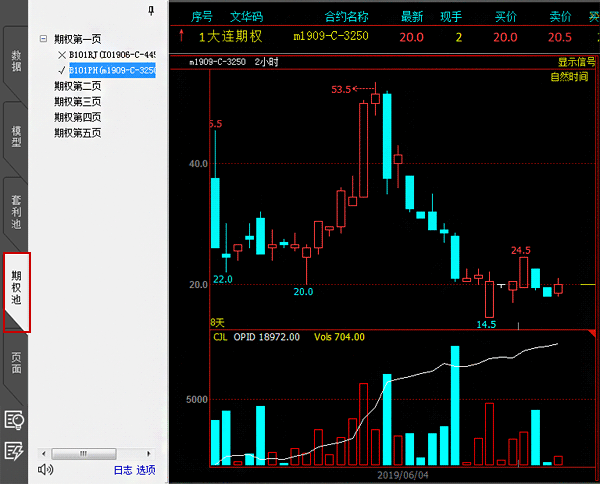The image size is (600, 484).
Task: Click contract name m1909-C-3250 in quote row
Action: pos(331,36)
